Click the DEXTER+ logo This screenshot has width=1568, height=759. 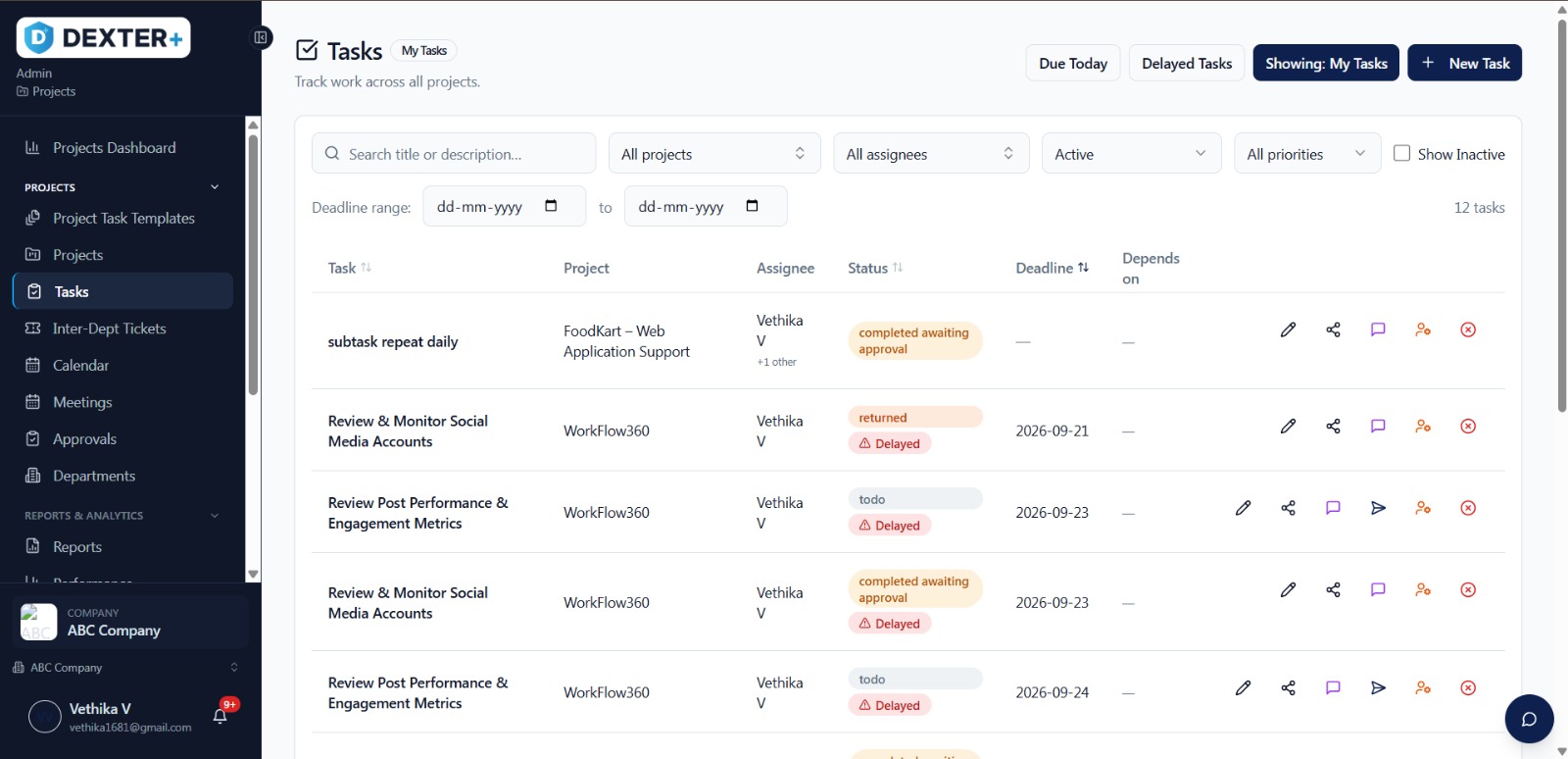click(103, 38)
